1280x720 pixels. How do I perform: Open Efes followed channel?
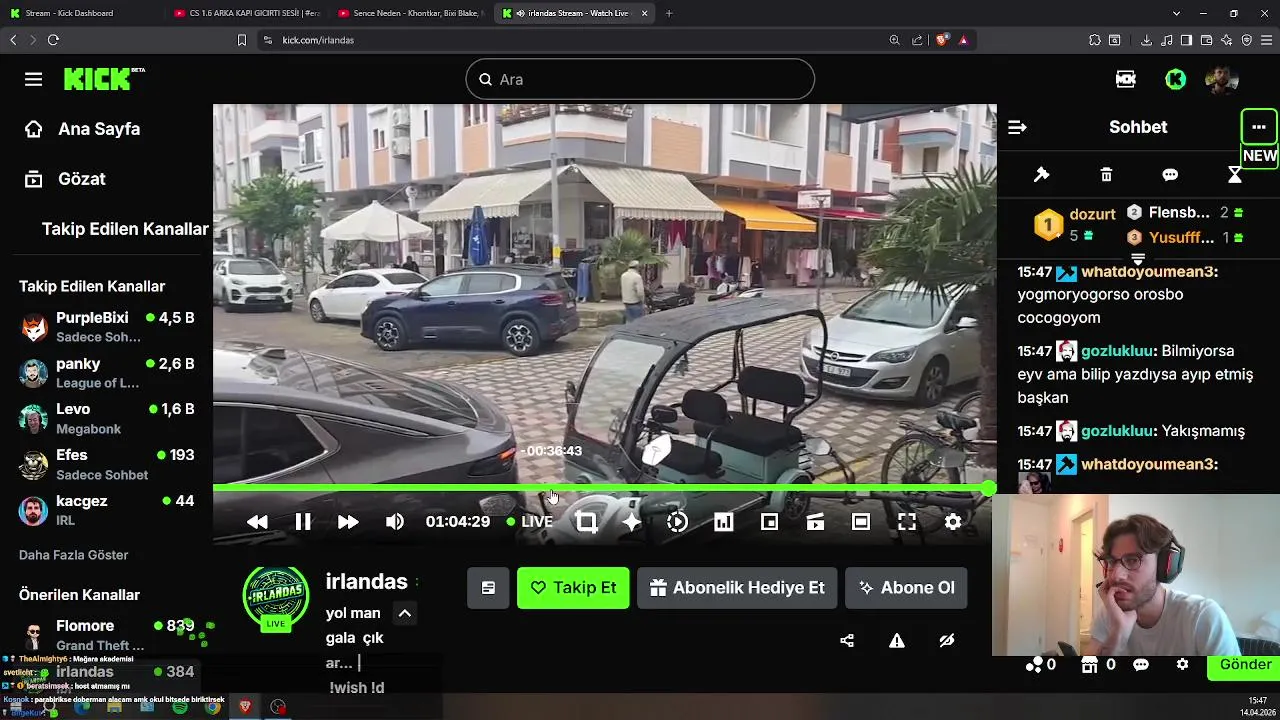[x=106, y=464]
